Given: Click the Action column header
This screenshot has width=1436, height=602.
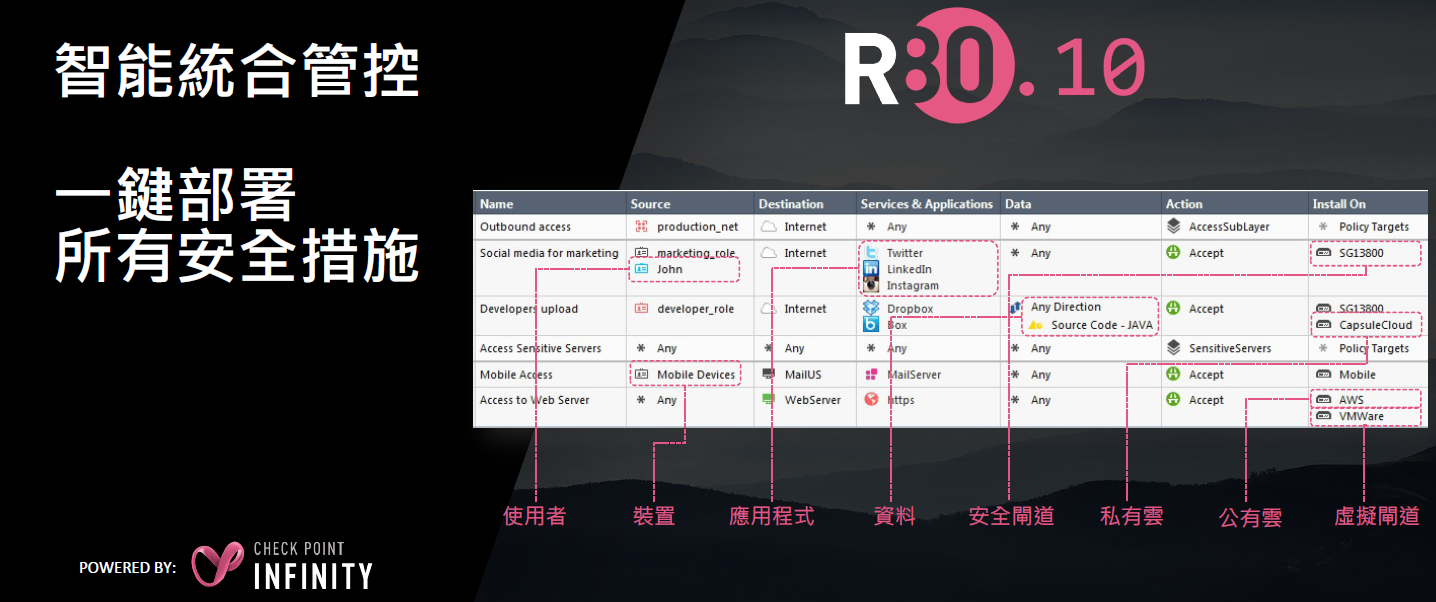Looking at the screenshot, I should [1184, 204].
